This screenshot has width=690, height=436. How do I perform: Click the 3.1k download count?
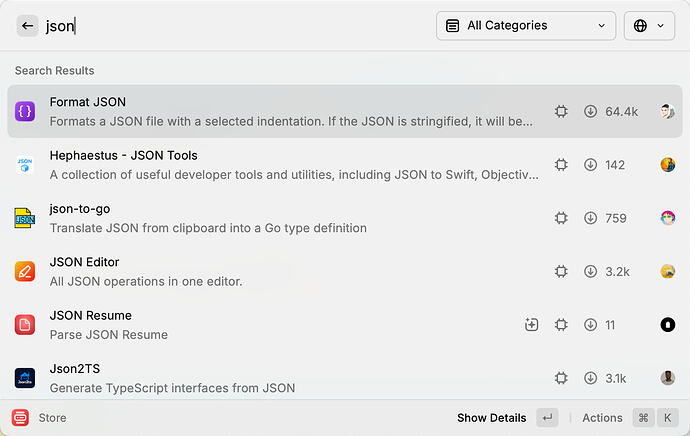point(616,378)
